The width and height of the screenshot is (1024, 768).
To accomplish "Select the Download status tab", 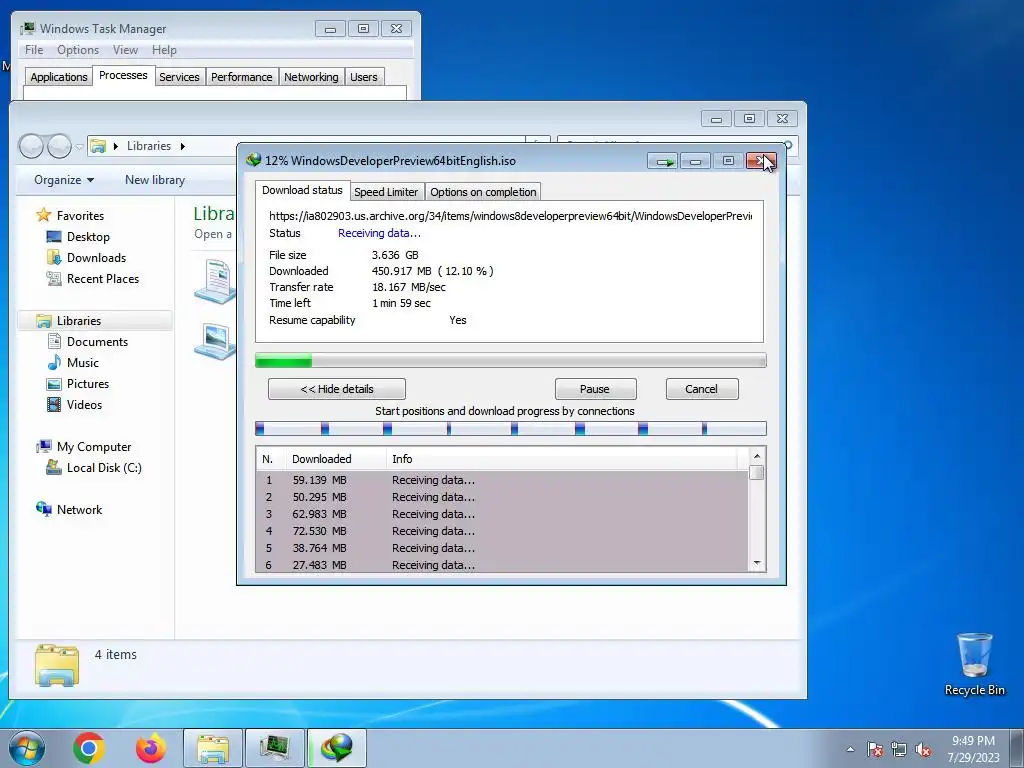I will 302,190.
